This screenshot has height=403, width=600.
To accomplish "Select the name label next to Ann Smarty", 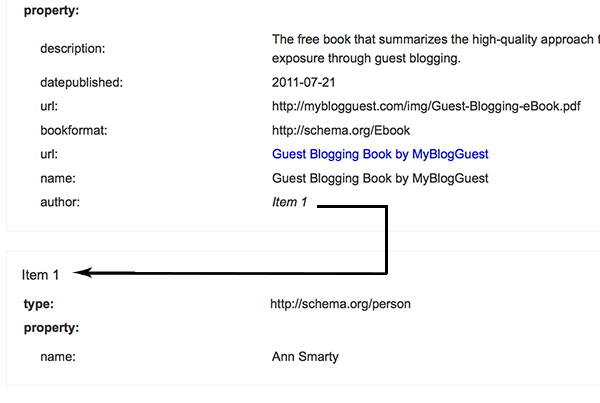I will click(x=58, y=357).
